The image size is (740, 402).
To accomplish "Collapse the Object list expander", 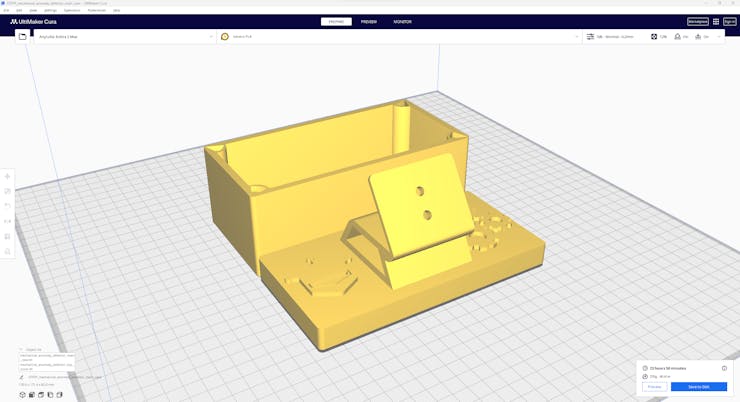I will [21, 350].
